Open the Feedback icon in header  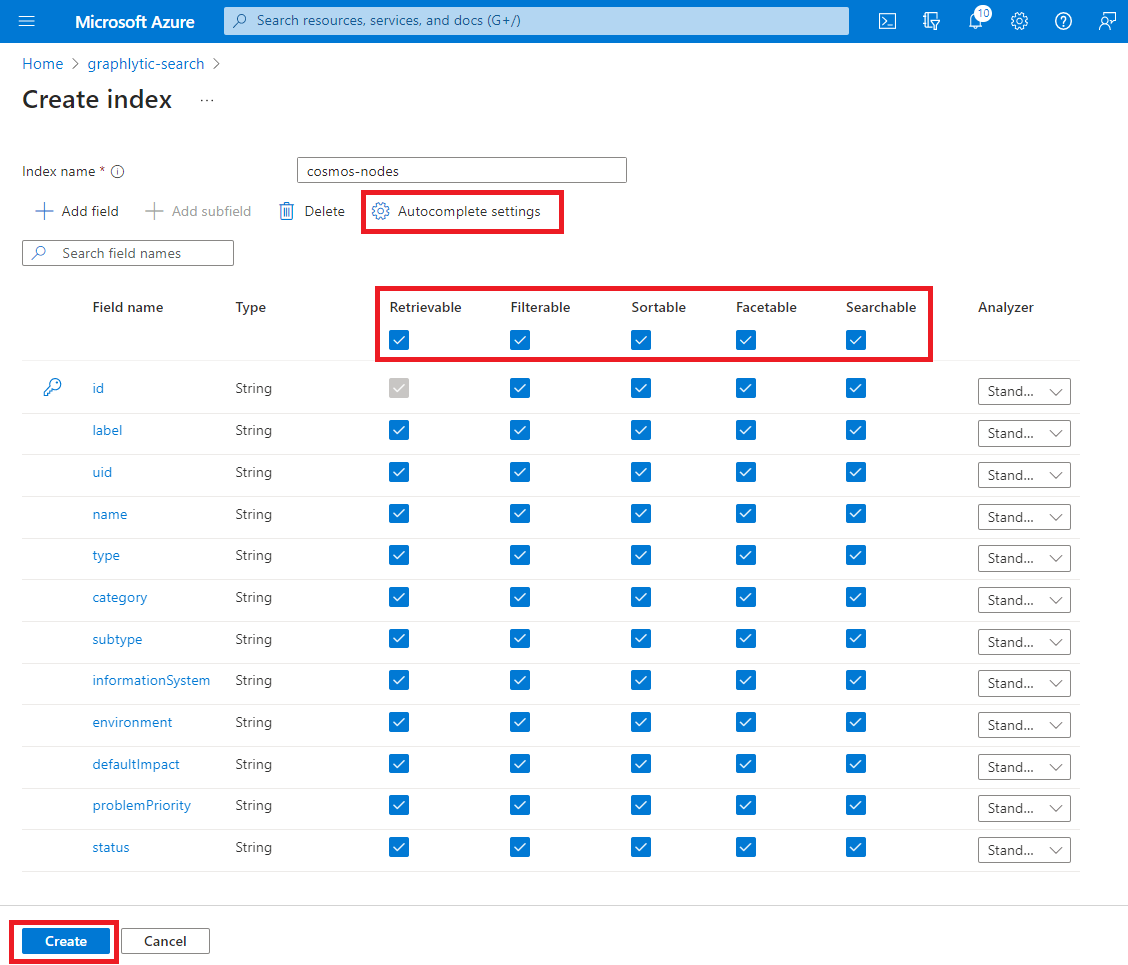(x=1106, y=21)
